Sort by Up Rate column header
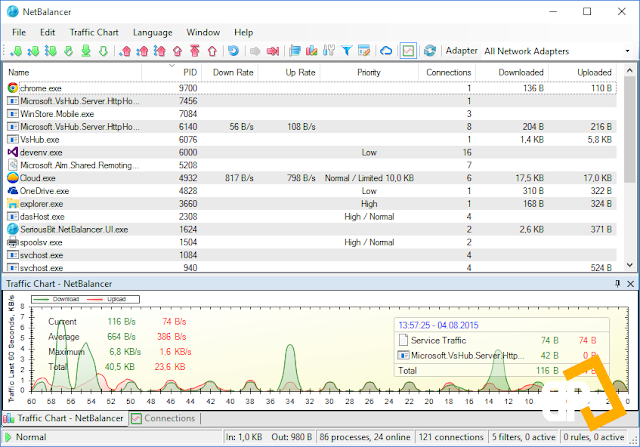Screen dimensions: 640x447 tap(289, 73)
